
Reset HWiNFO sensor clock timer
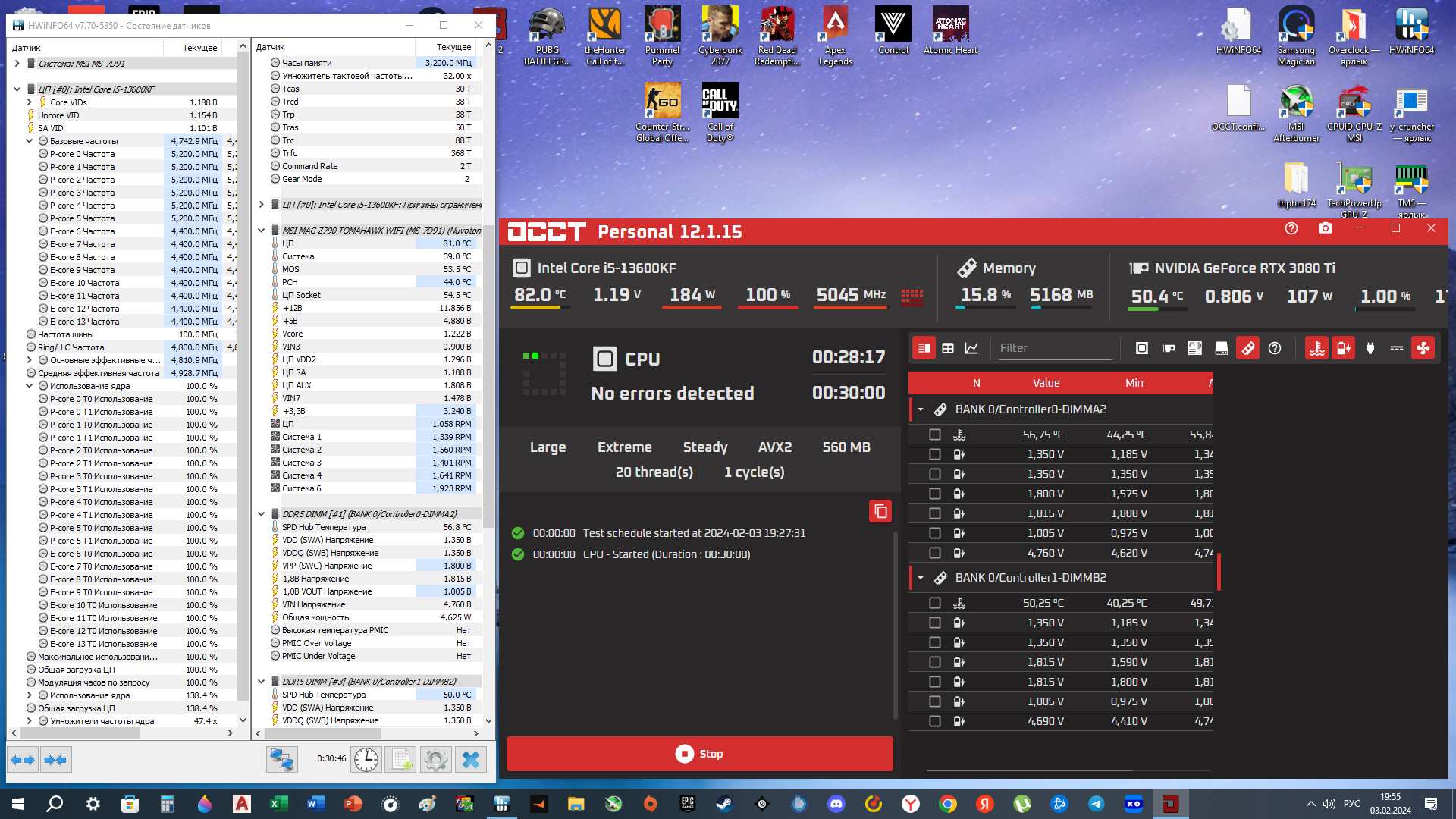click(x=366, y=759)
